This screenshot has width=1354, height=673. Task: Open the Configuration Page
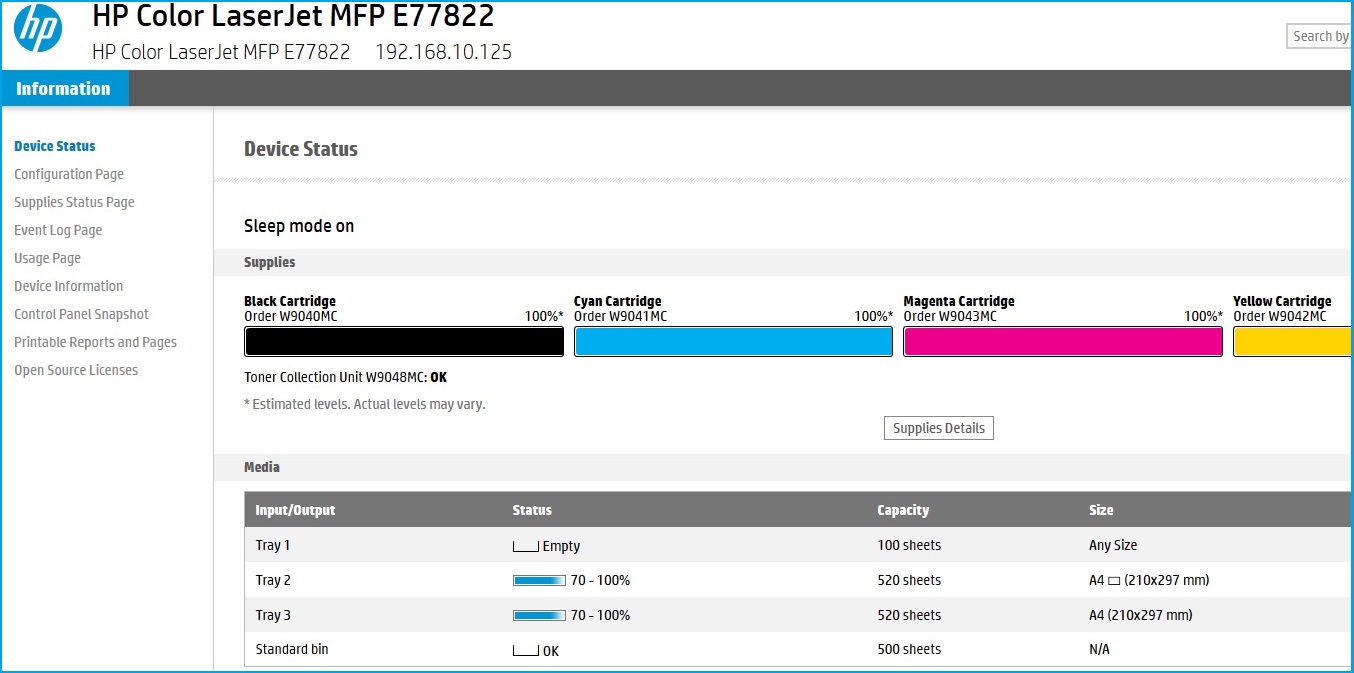click(69, 174)
